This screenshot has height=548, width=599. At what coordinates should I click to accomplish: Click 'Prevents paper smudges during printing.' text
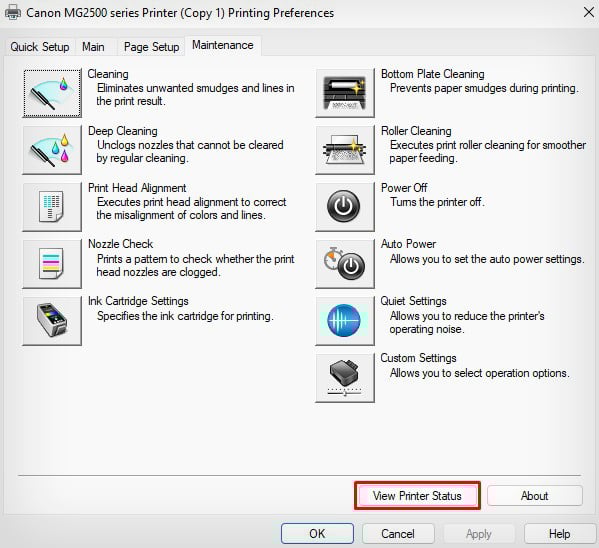484,88
